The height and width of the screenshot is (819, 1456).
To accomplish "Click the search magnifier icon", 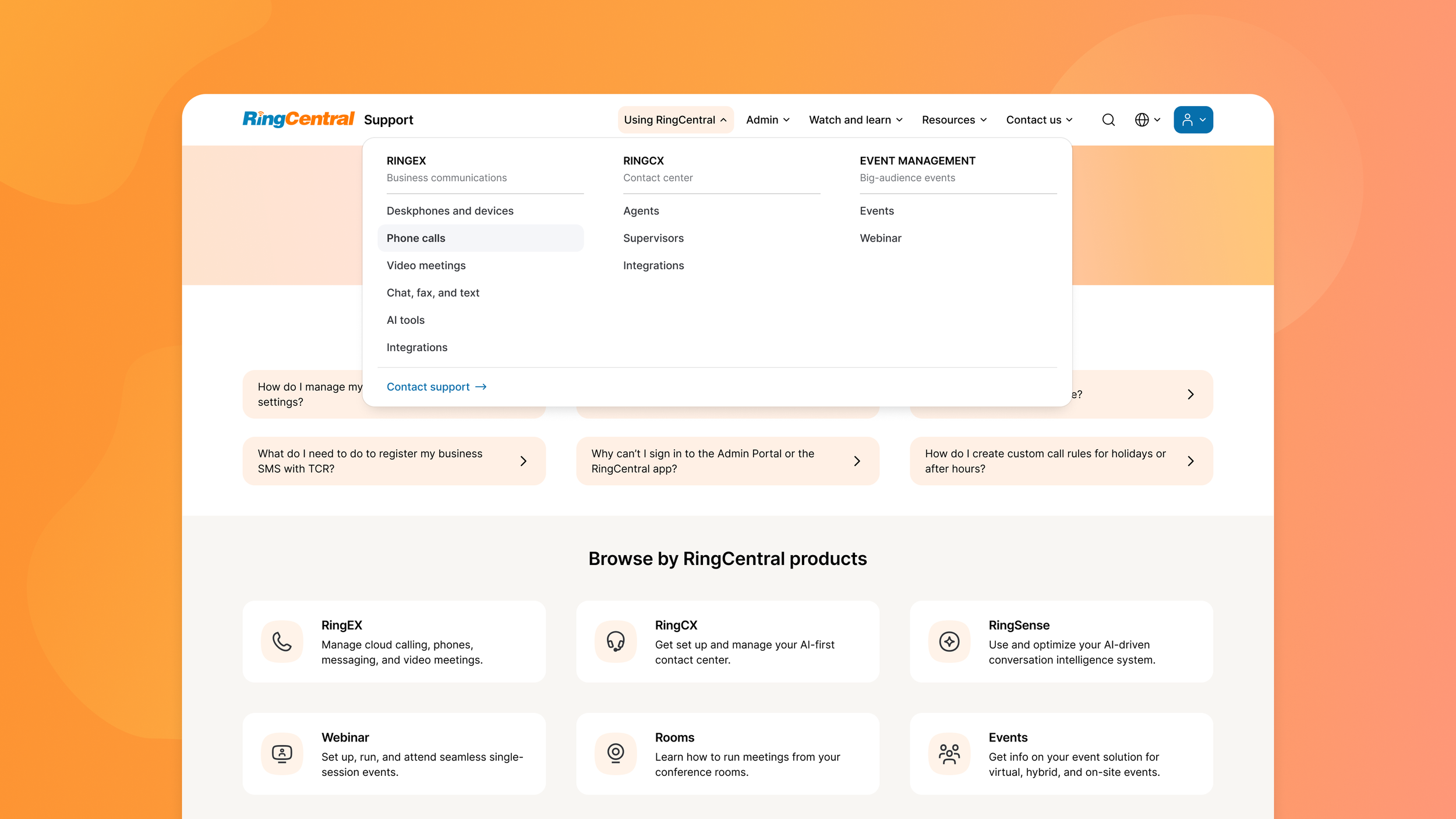I will 1108,120.
